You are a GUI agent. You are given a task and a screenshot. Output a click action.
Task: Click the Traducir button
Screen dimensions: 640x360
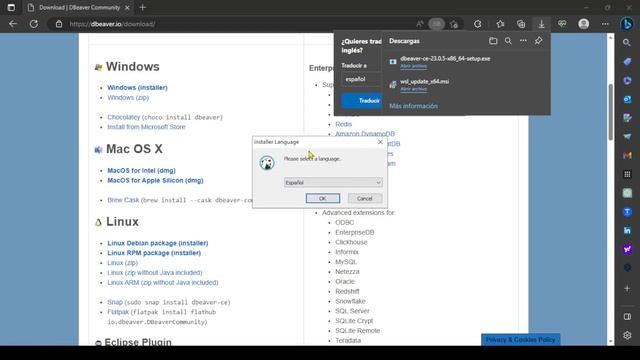pos(362,100)
